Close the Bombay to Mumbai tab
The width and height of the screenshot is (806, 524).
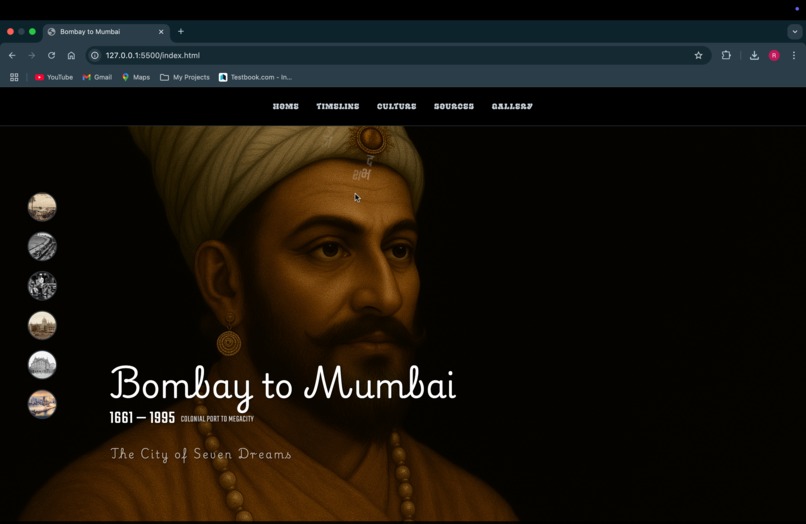coord(161,31)
